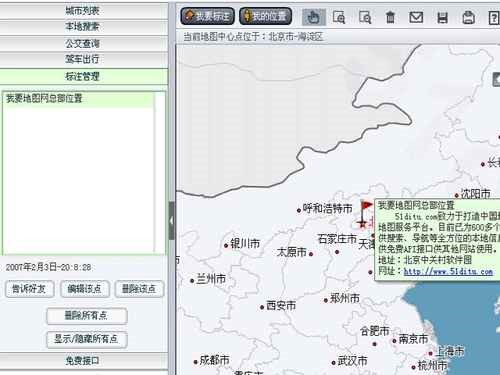Image resolution: width=500 pixels, height=375 pixels.
Task: Click the printer icon
Action: click(468, 17)
